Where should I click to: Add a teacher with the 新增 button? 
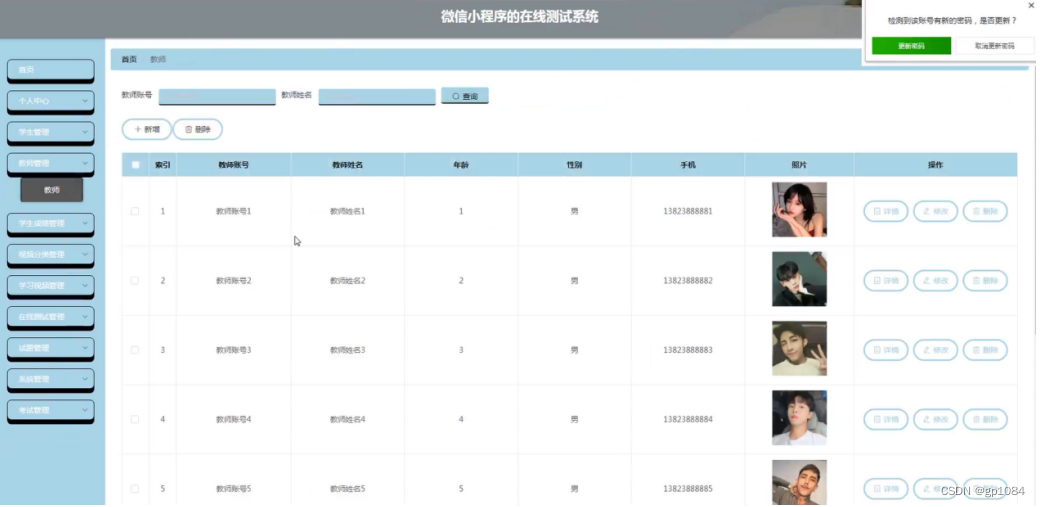[147, 129]
